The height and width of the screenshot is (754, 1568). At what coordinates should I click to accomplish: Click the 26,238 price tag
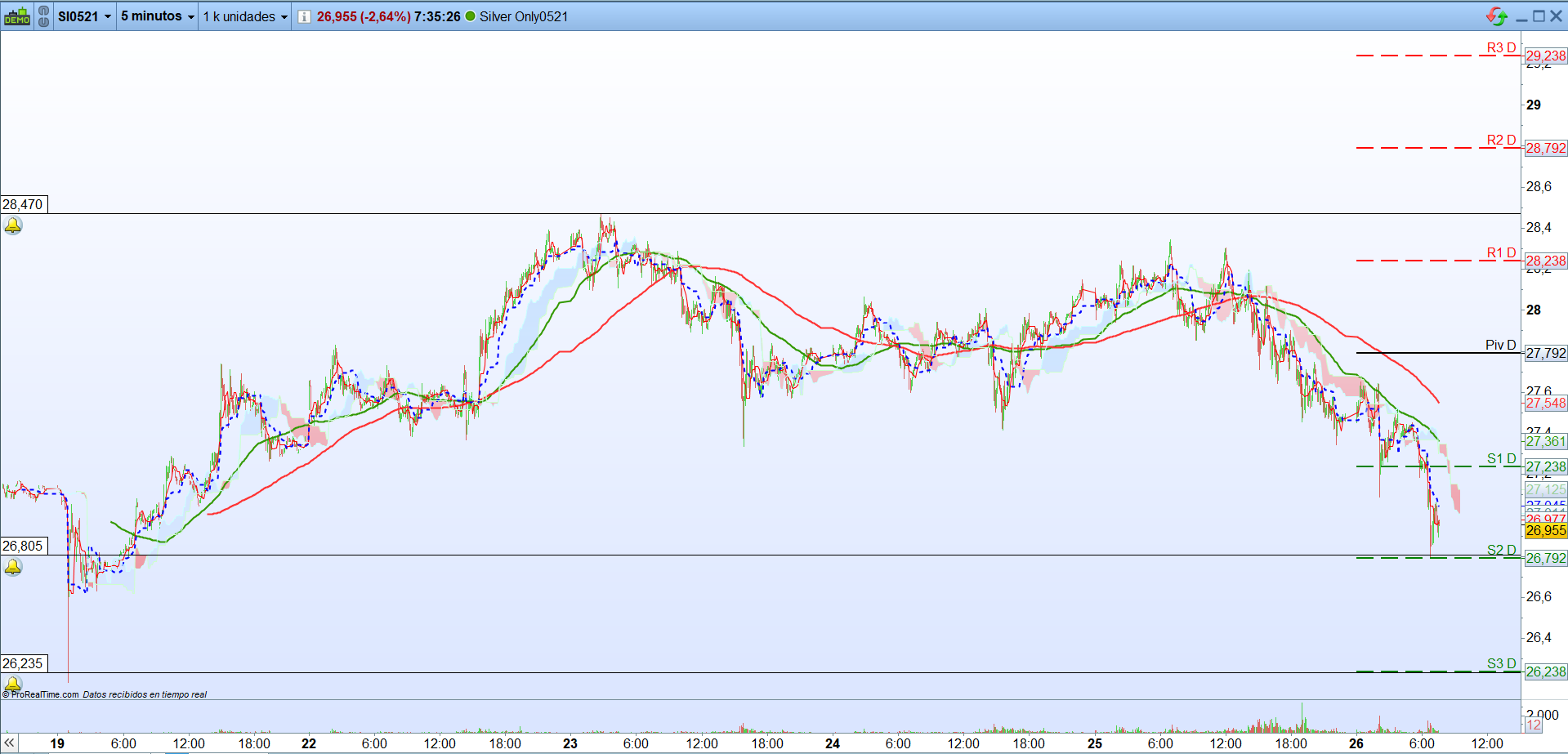[1546, 671]
